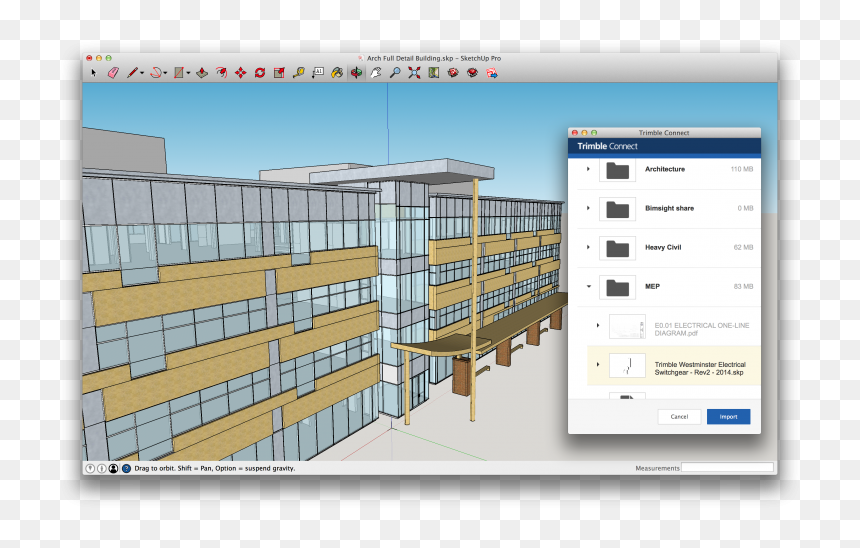Click the Trimble Connect blue header title
Image resolution: width=860 pixels, height=548 pixels.
(607, 146)
